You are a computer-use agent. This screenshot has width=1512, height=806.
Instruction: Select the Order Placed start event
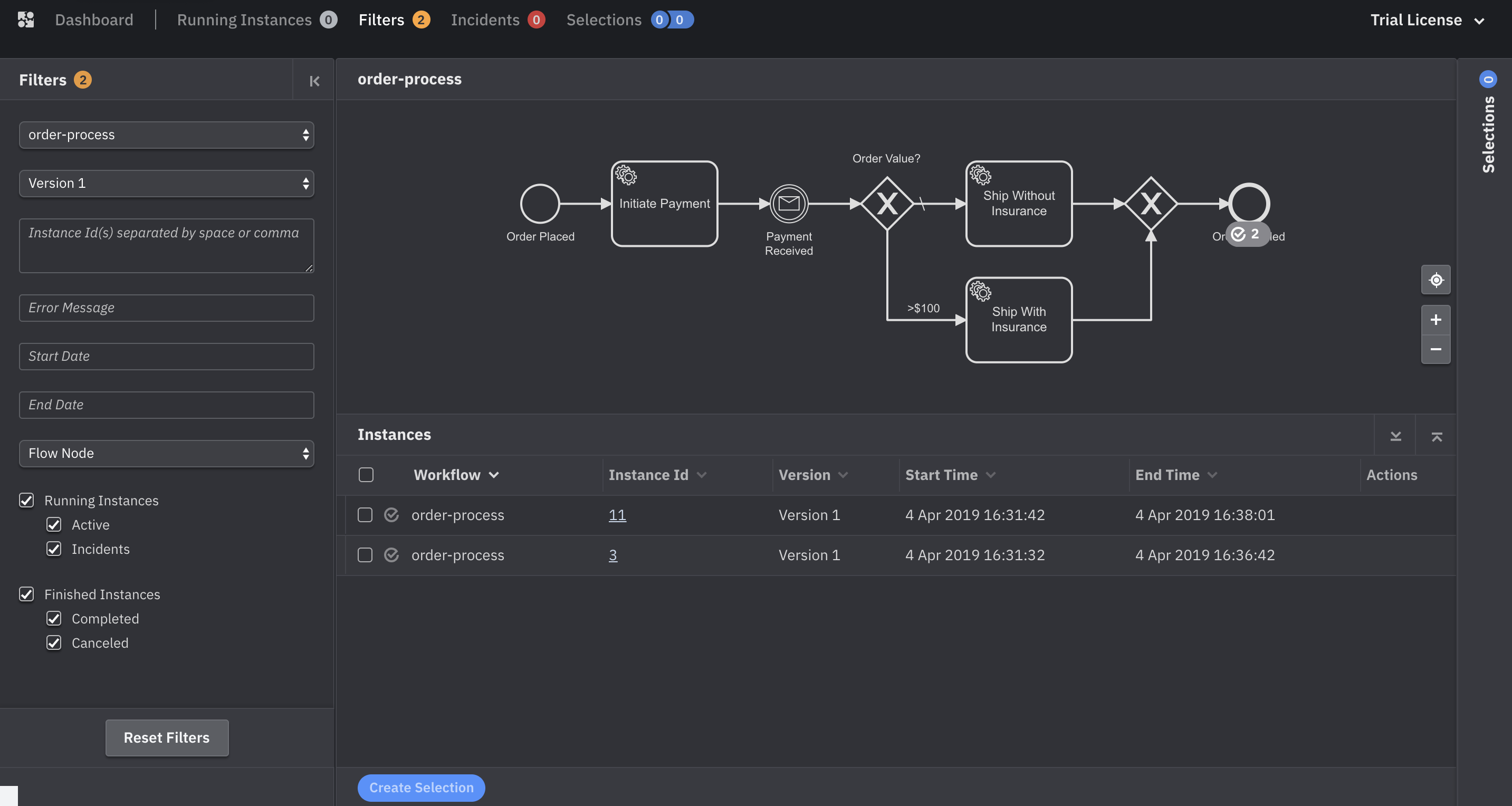point(540,204)
